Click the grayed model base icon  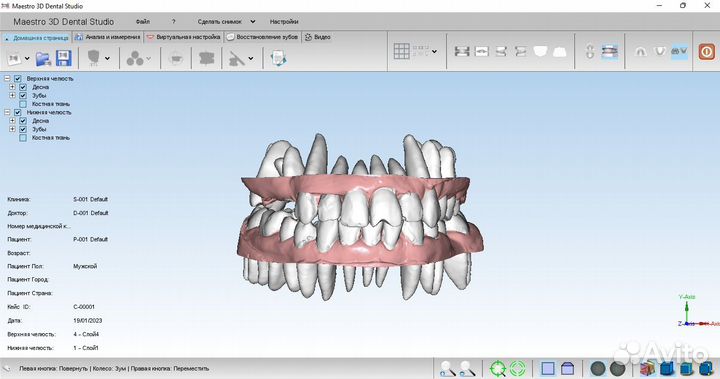206,58
